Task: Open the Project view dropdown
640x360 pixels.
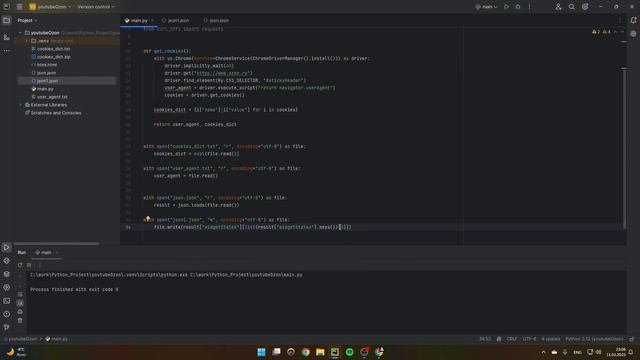Action: [x=27, y=20]
